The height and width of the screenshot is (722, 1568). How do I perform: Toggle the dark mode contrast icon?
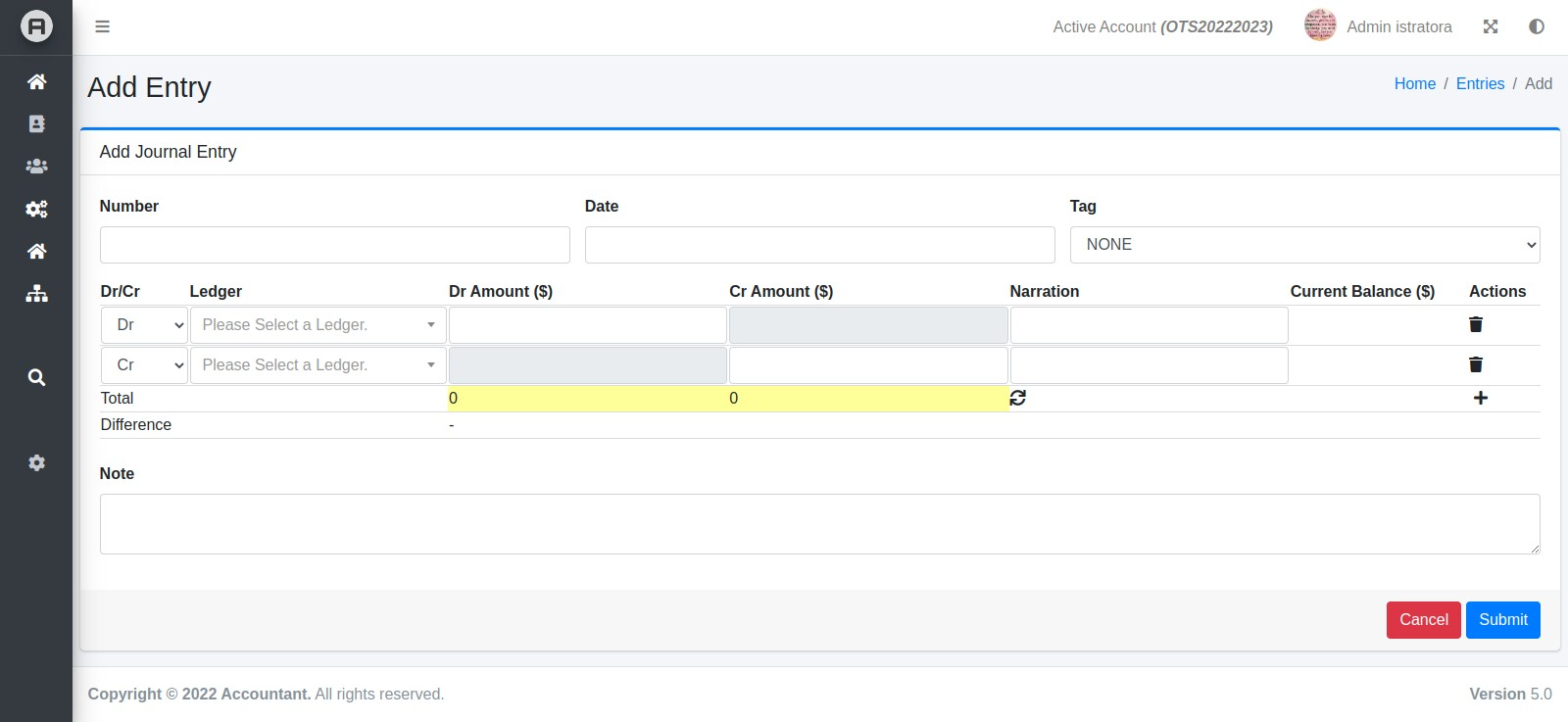[1537, 26]
